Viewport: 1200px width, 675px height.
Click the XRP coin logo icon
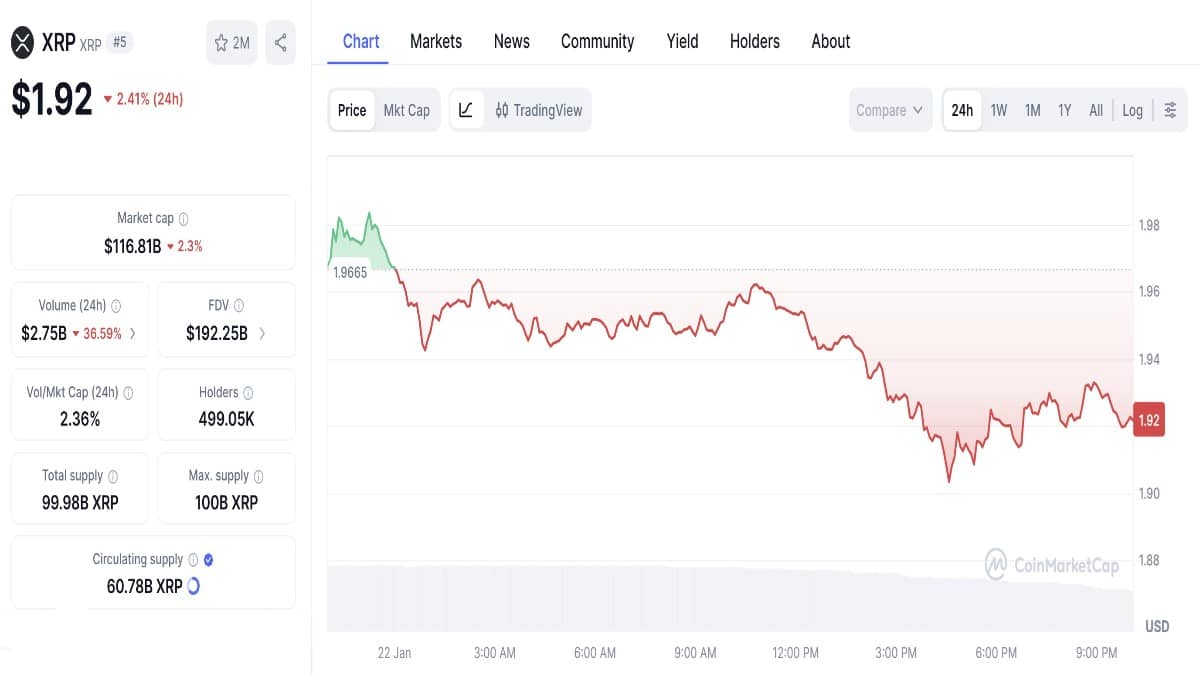tap(23, 42)
